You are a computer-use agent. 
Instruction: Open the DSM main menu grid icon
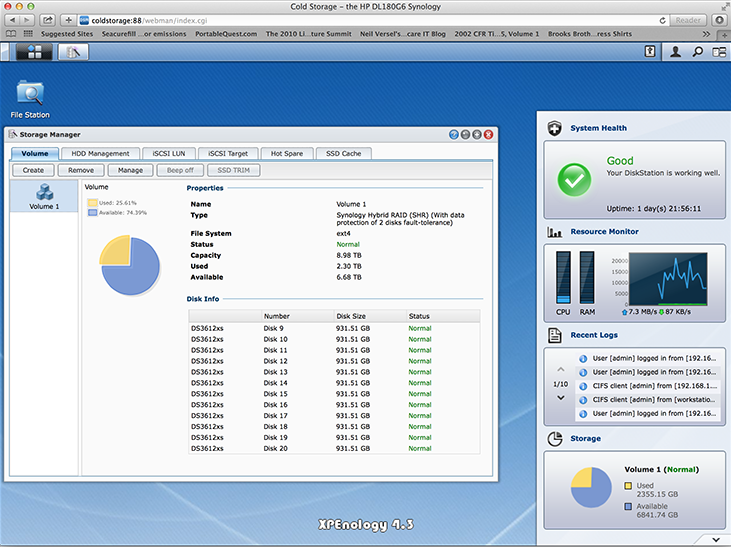click(34, 51)
